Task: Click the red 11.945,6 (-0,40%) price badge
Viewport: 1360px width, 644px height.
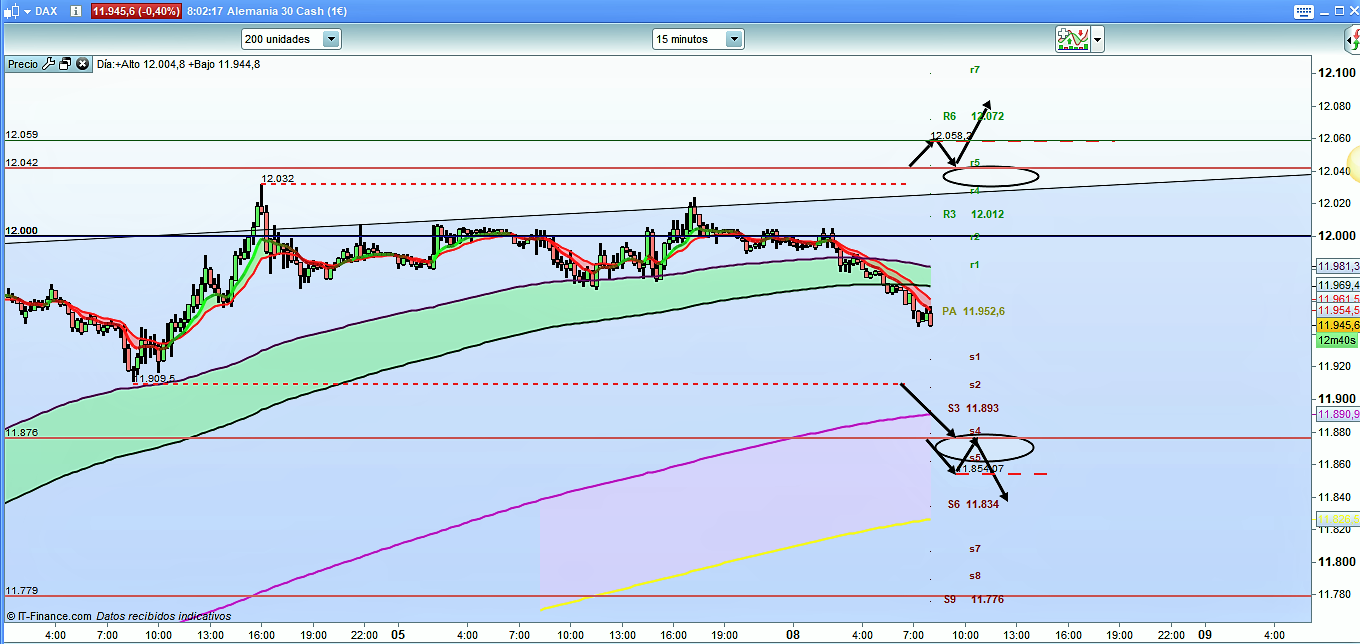Action: pyautogui.click(x=136, y=11)
